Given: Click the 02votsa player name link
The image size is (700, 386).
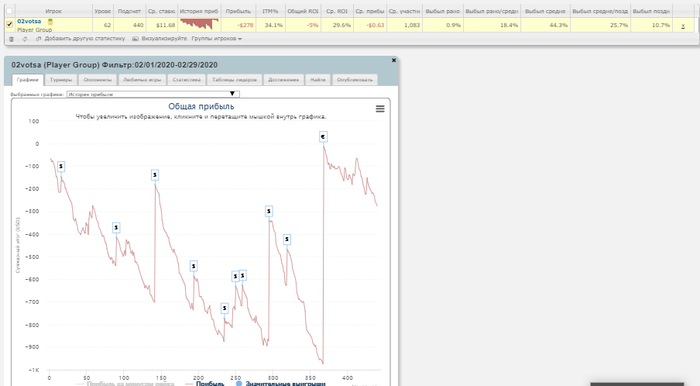Looking at the screenshot, I should pos(29,21).
